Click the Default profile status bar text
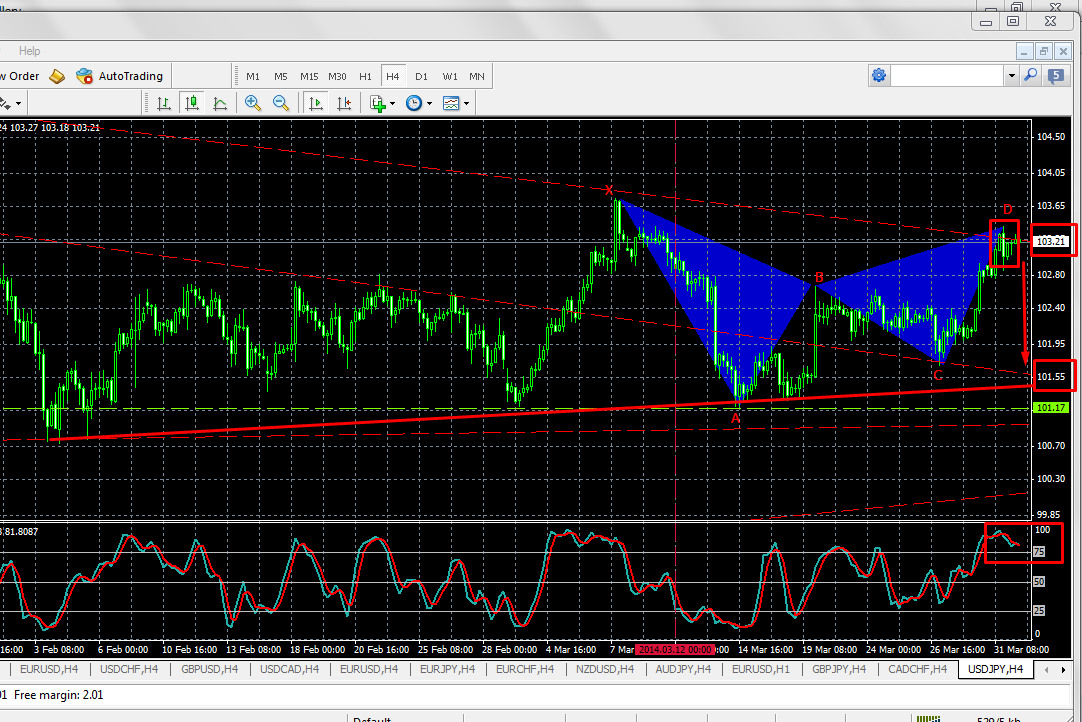This screenshot has width=1082, height=722. click(x=372, y=719)
